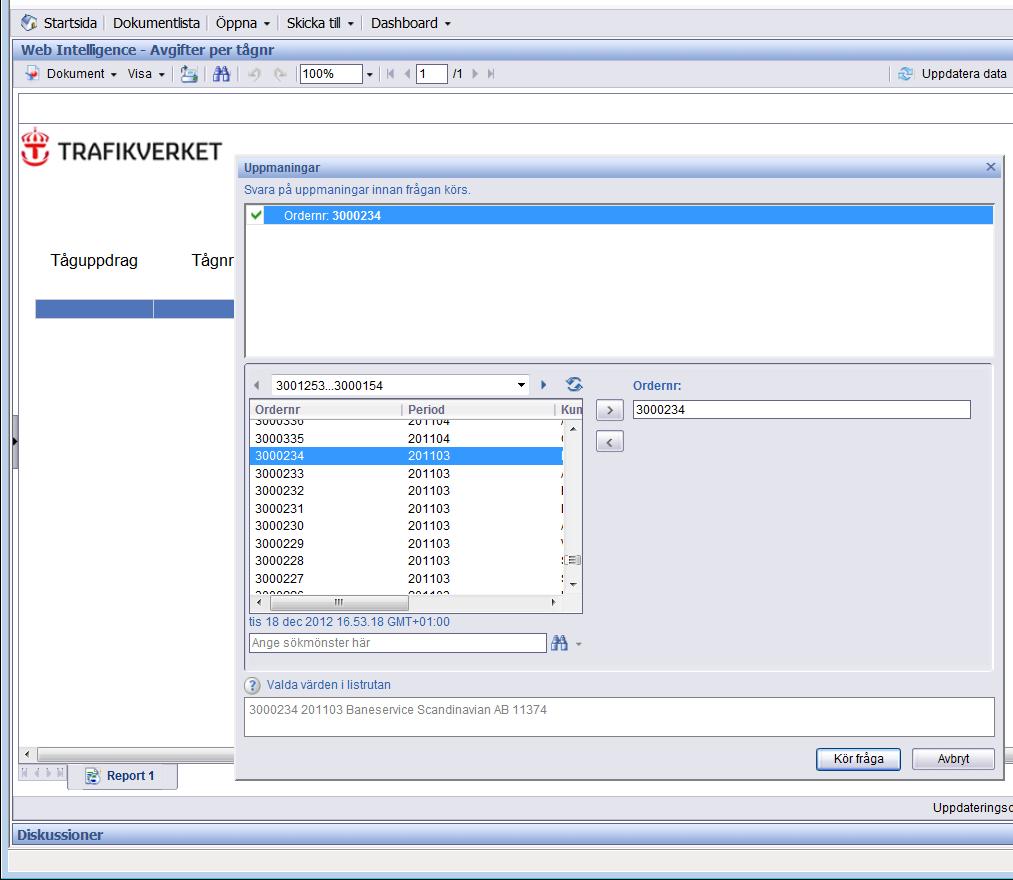Click the help icon beside Valda värden

[252, 686]
